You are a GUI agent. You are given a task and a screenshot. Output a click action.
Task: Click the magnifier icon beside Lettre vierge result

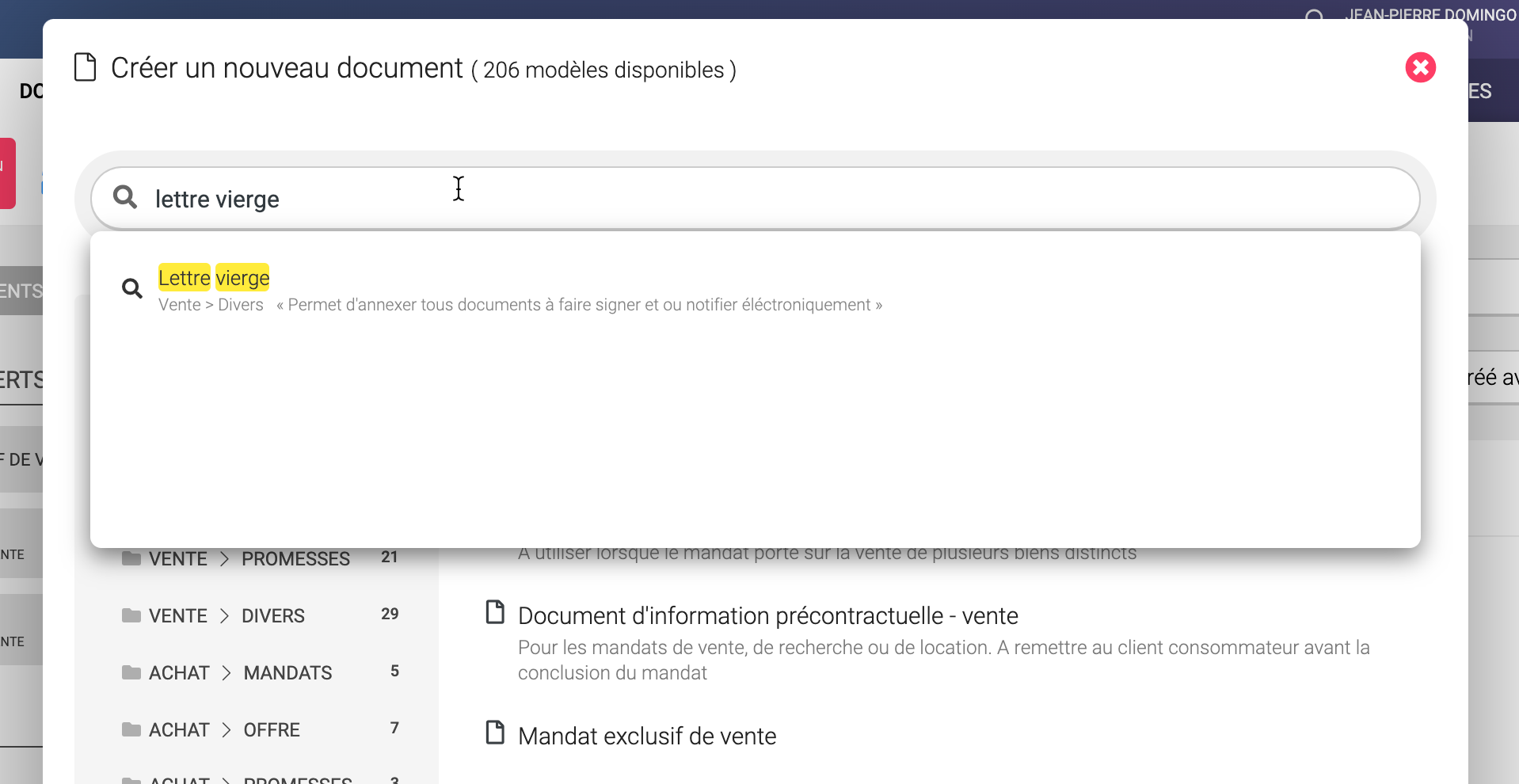click(132, 289)
